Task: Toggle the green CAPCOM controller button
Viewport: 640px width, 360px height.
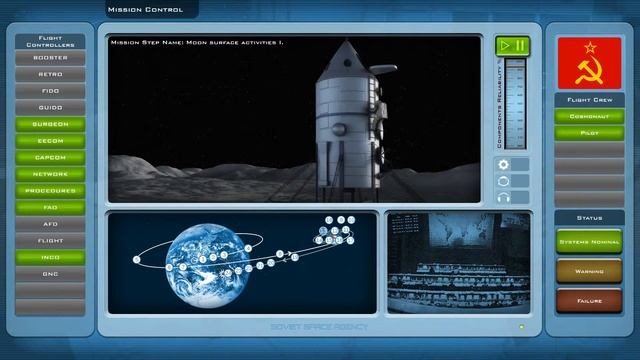Action: 50,158
